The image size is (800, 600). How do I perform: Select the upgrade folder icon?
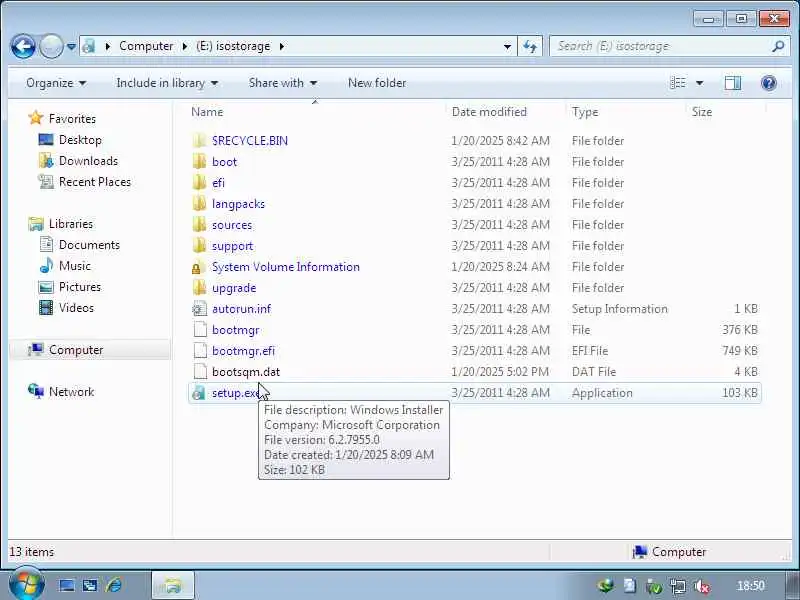pyautogui.click(x=199, y=288)
